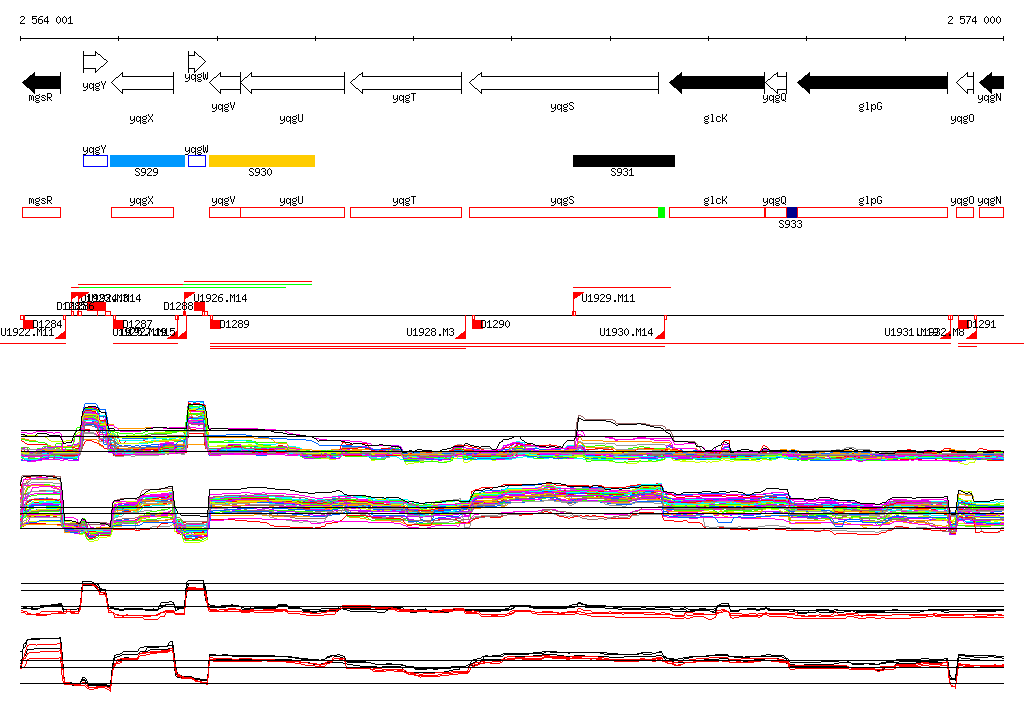Select the red-outlined yqgU annotation box
Screen dimensions: 1024x714
[x=293, y=212]
